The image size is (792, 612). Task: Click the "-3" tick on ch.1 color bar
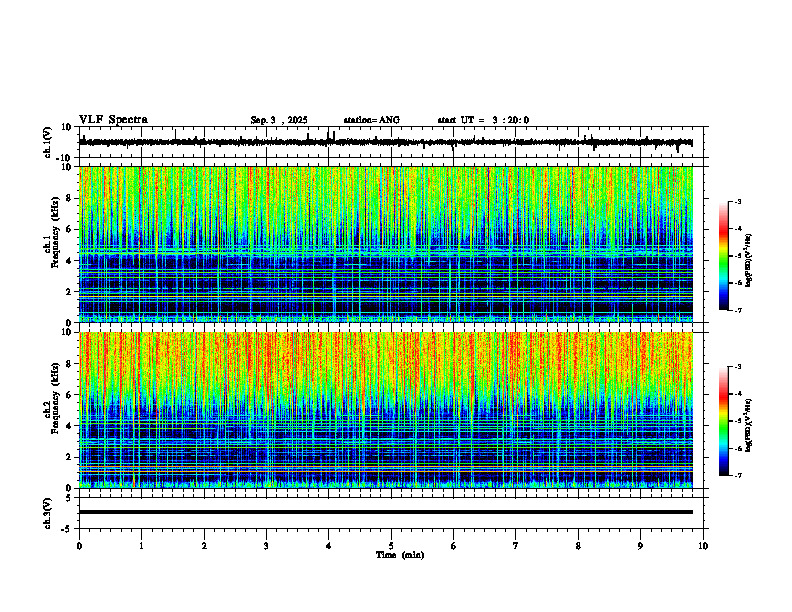[x=737, y=201]
